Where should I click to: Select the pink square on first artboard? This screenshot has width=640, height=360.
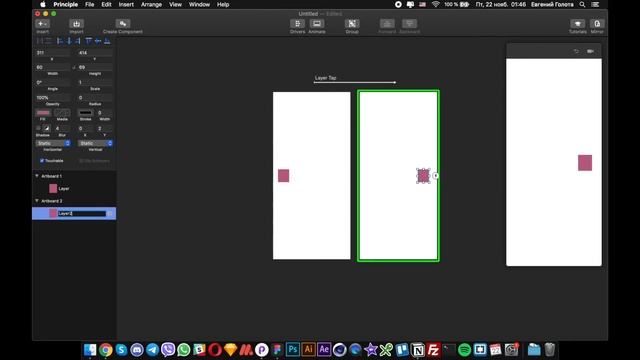(x=283, y=176)
